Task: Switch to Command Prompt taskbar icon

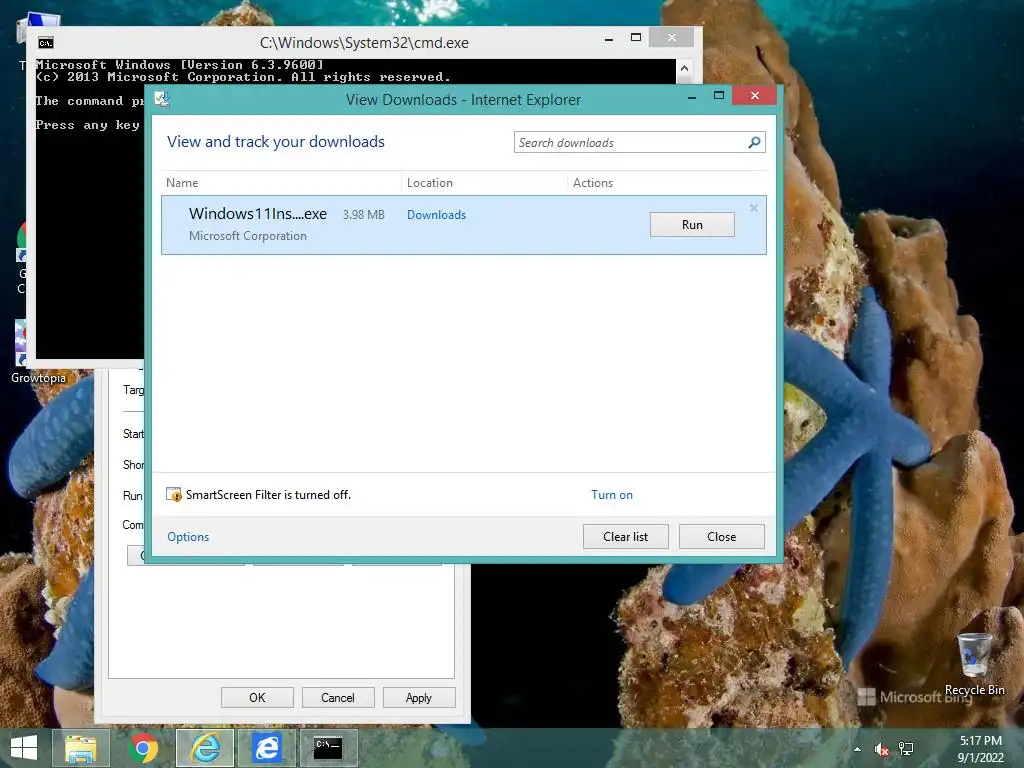Action: [x=328, y=748]
